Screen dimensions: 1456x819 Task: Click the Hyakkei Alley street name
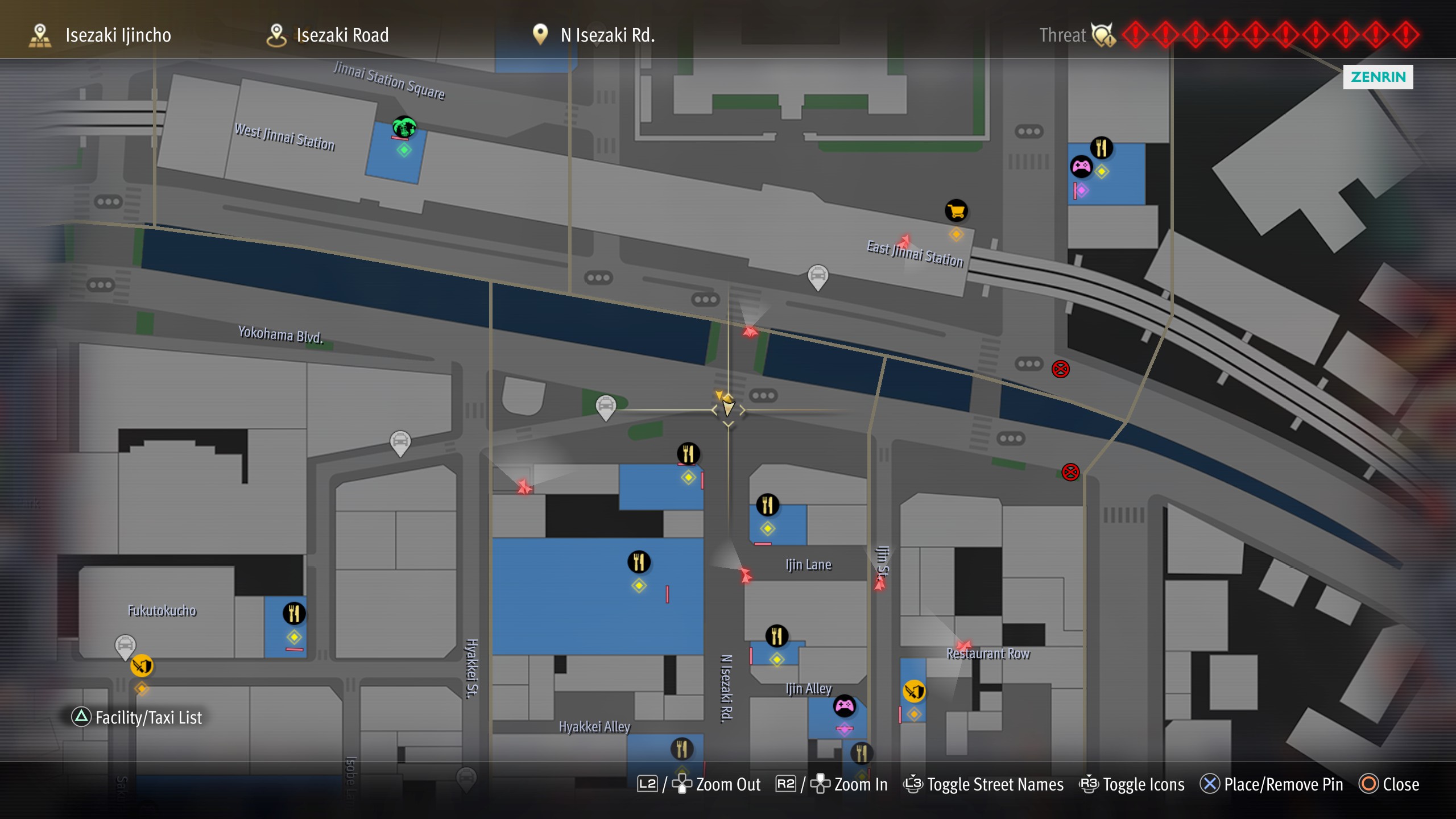click(594, 727)
